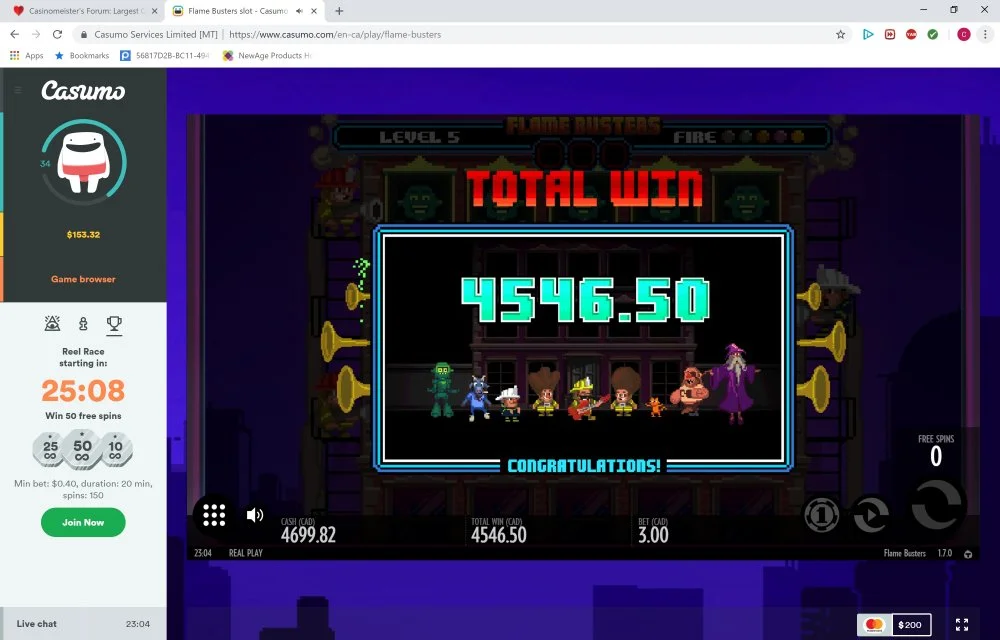Click the 25 free spins prize badge
This screenshot has height=640, width=1000.
pyautogui.click(x=50, y=450)
